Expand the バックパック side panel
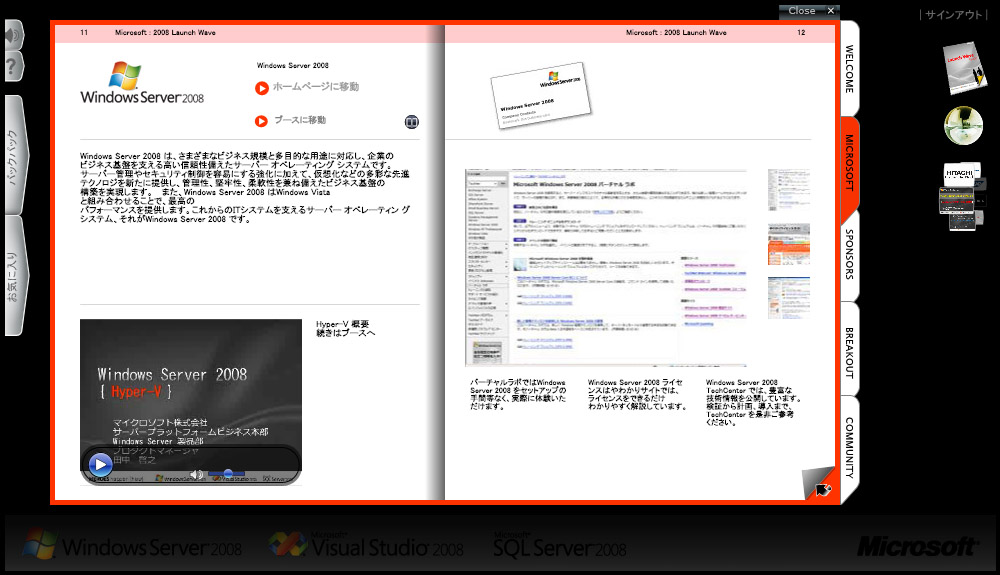 coord(13,155)
